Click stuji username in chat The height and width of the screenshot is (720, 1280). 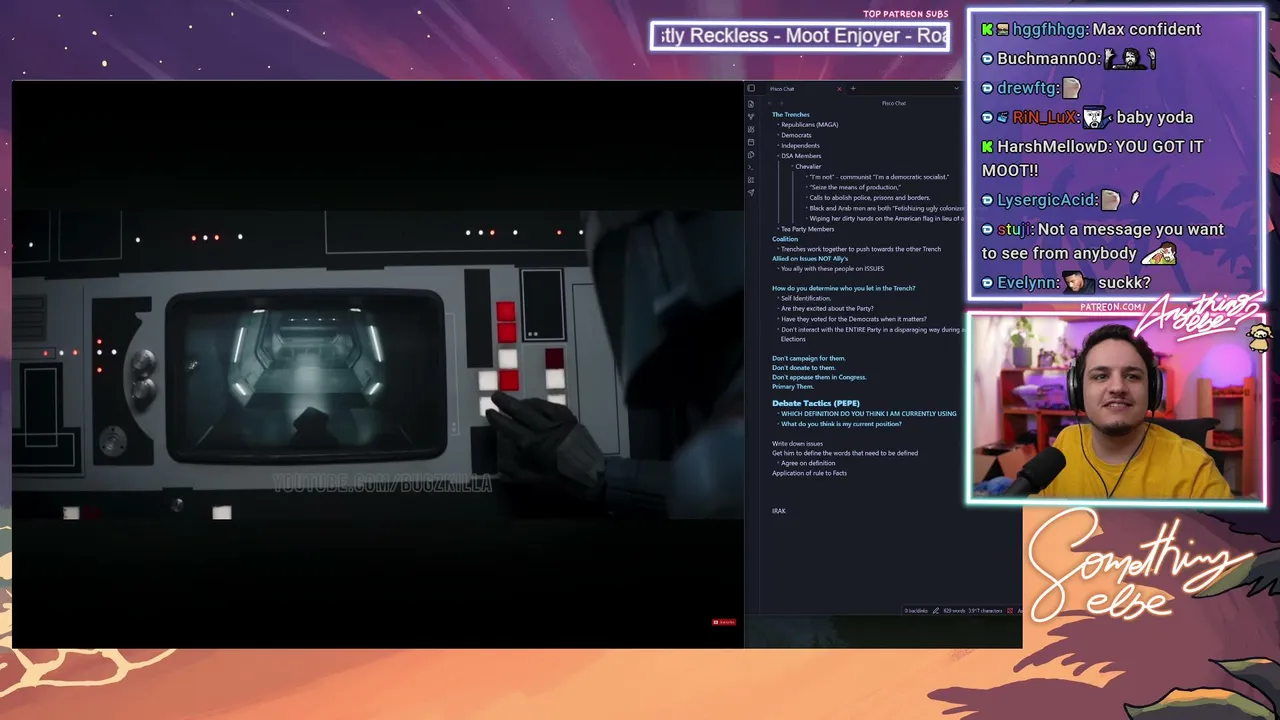click(x=1013, y=229)
